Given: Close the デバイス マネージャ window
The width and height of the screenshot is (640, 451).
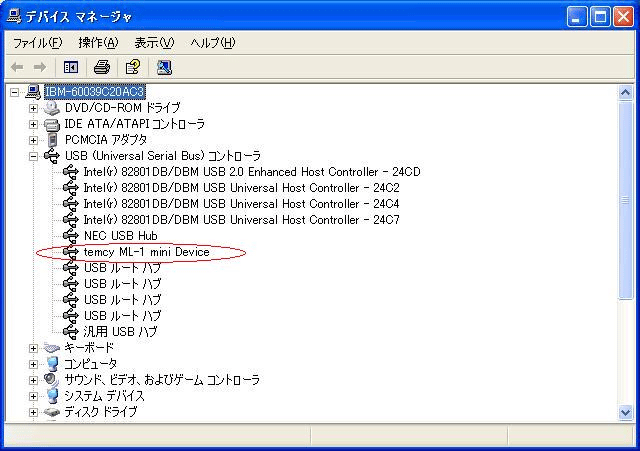Looking at the screenshot, I should (x=624, y=17).
